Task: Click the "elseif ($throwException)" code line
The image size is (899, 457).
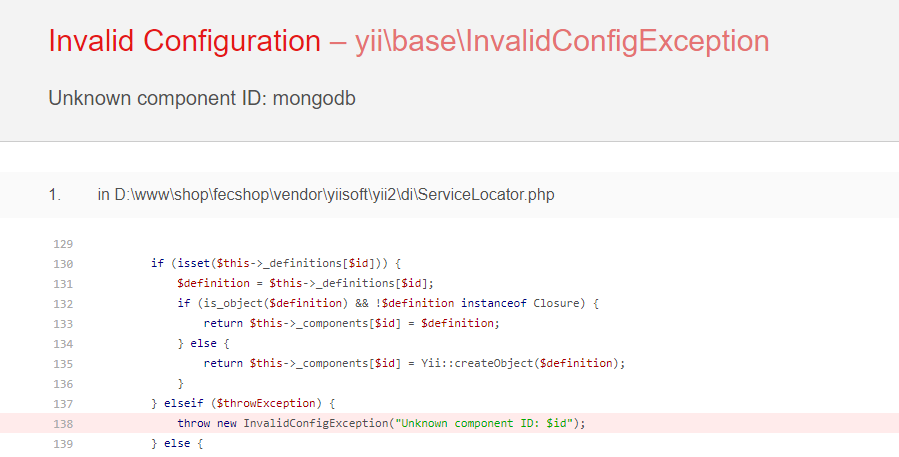Action: pyautogui.click(x=243, y=403)
